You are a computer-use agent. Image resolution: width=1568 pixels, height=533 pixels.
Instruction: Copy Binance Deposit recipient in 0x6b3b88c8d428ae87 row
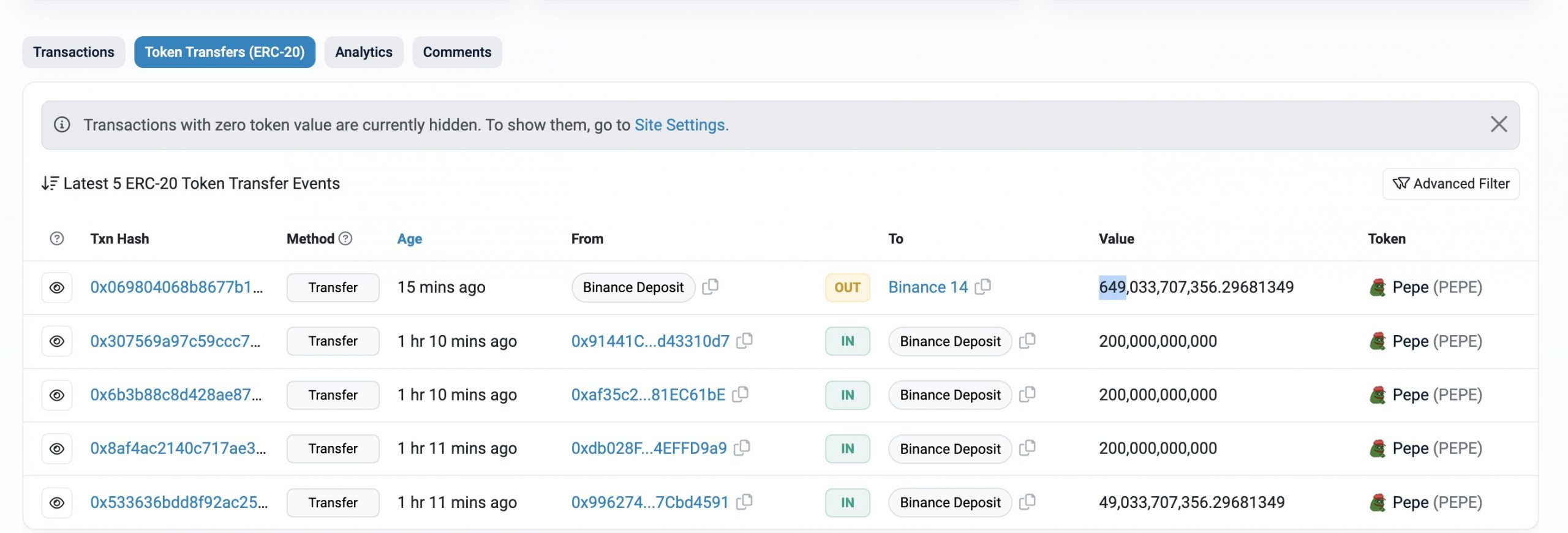[1028, 394]
